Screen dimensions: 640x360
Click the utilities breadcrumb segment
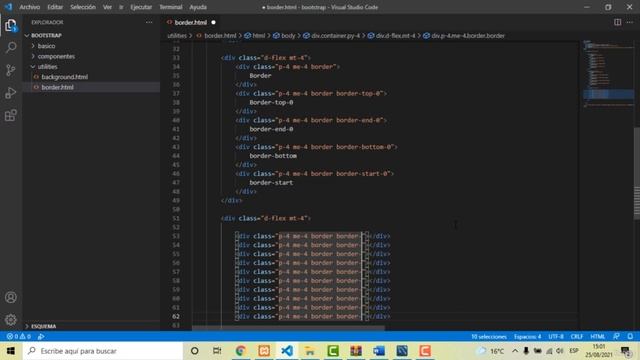tap(177, 36)
